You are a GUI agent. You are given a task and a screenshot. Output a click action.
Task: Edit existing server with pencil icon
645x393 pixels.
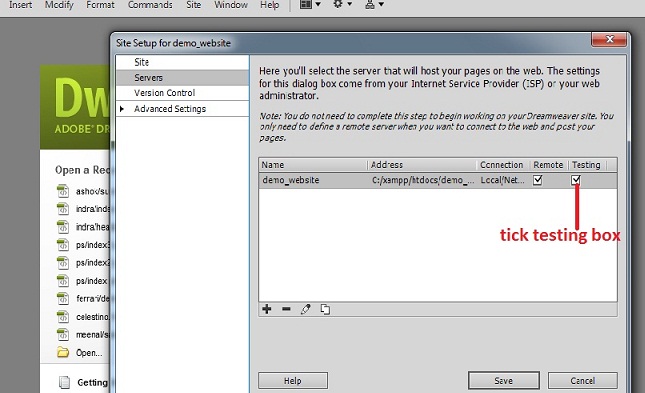coord(306,309)
